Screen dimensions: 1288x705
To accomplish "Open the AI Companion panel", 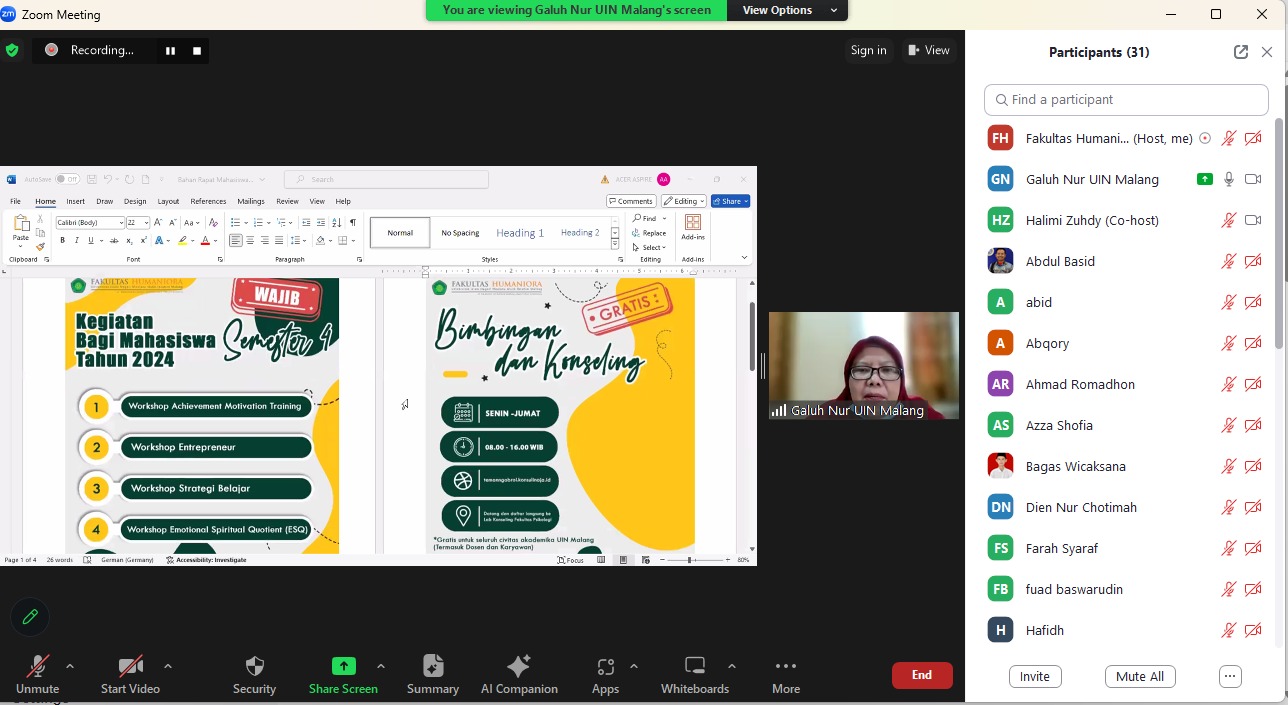I will (518, 666).
